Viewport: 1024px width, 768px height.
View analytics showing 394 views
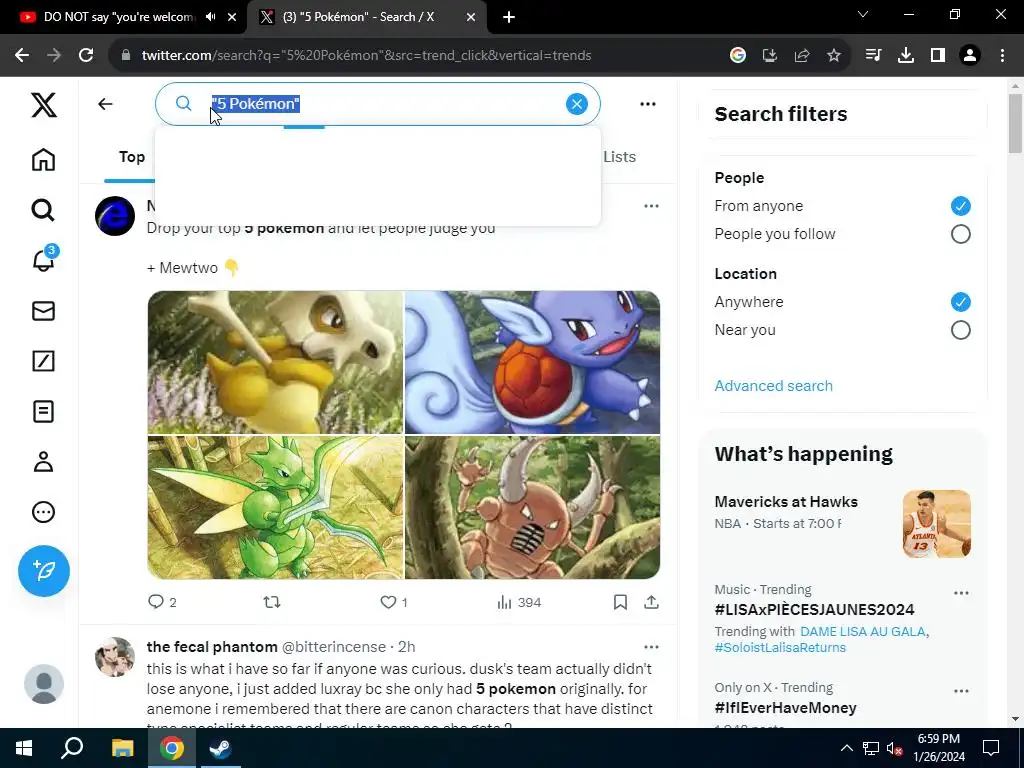(x=519, y=602)
